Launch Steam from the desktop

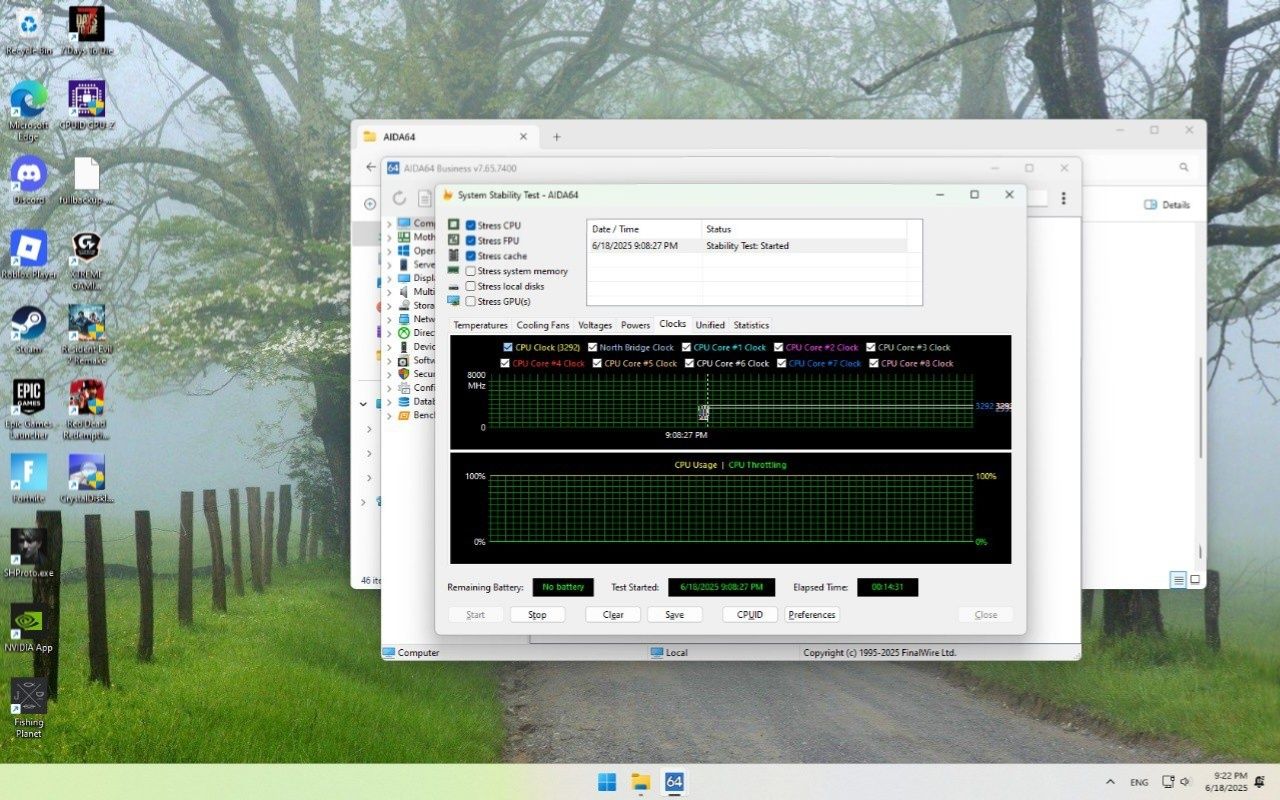coord(29,329)
